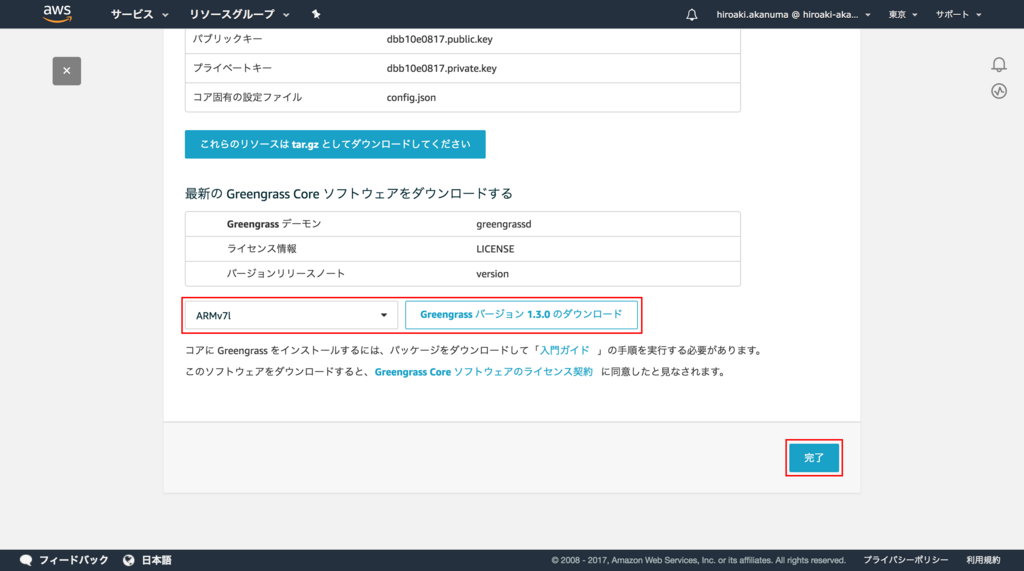Image resolution: width=1024 pixels, height=571 pixels.
Task: Open the サービス menu
Action: point(139,14)
